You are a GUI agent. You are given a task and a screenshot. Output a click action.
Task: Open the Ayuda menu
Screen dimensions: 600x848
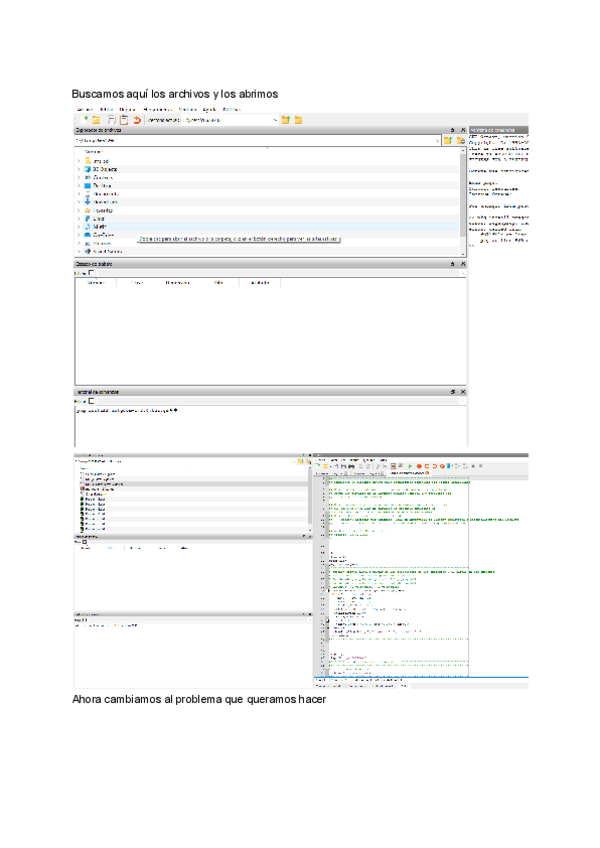[209, 108]
